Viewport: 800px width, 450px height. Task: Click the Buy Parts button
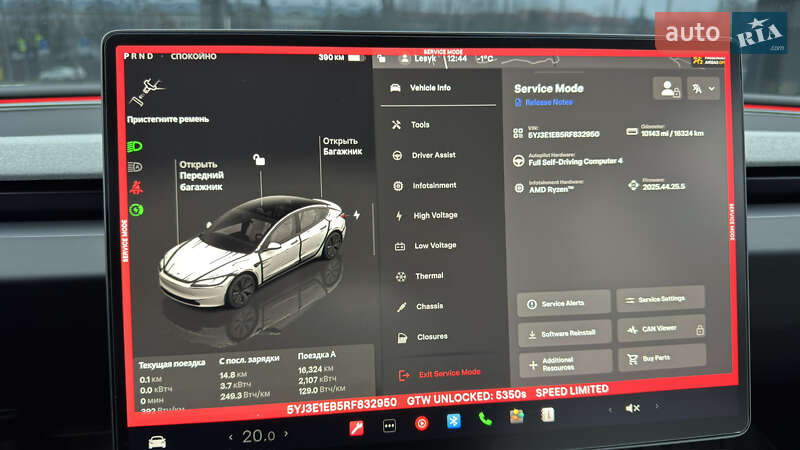[x=662, y=358]
